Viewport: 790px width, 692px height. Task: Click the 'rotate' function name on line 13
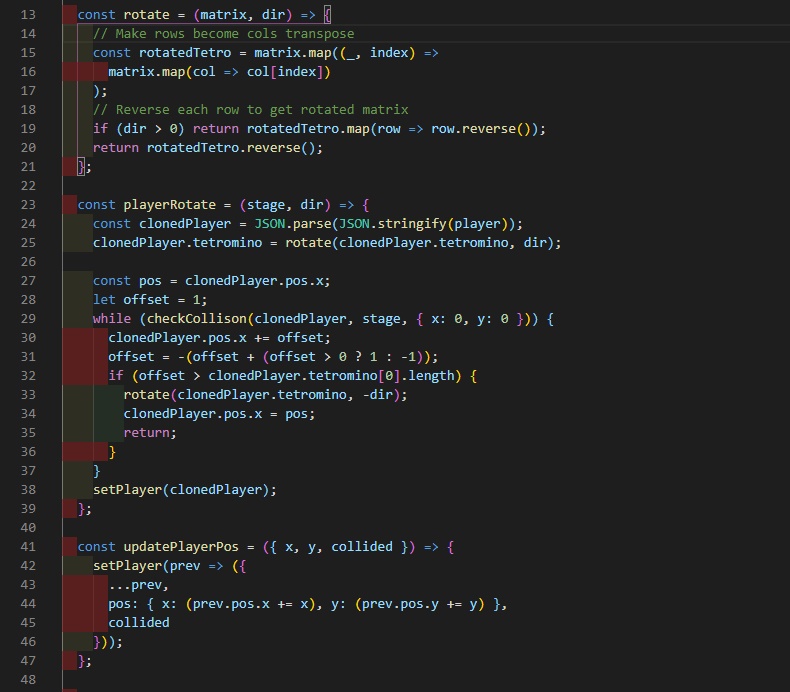click(146, 15)
